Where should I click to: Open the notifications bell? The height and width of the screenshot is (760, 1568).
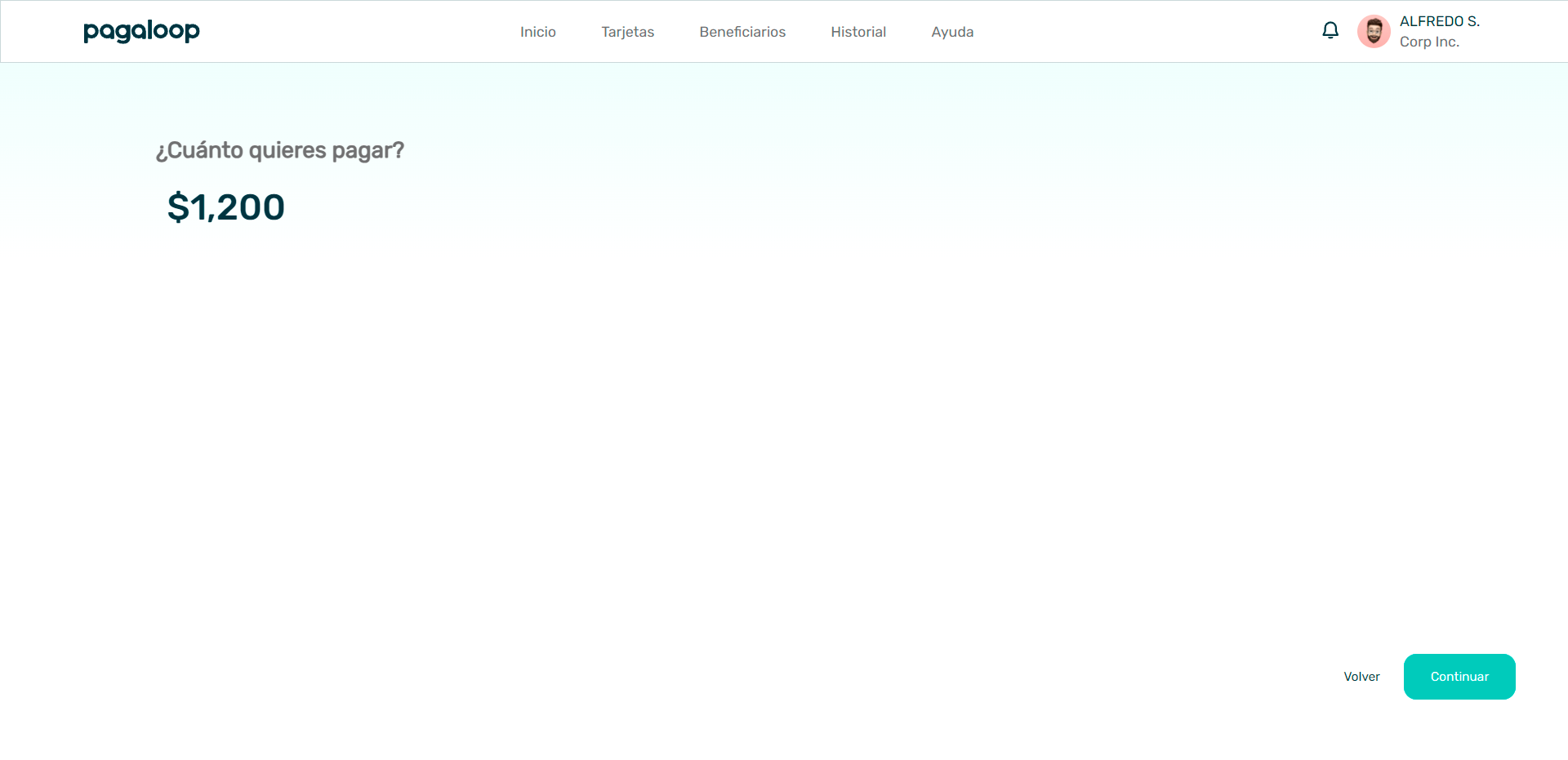click(x=1330, y=31)
